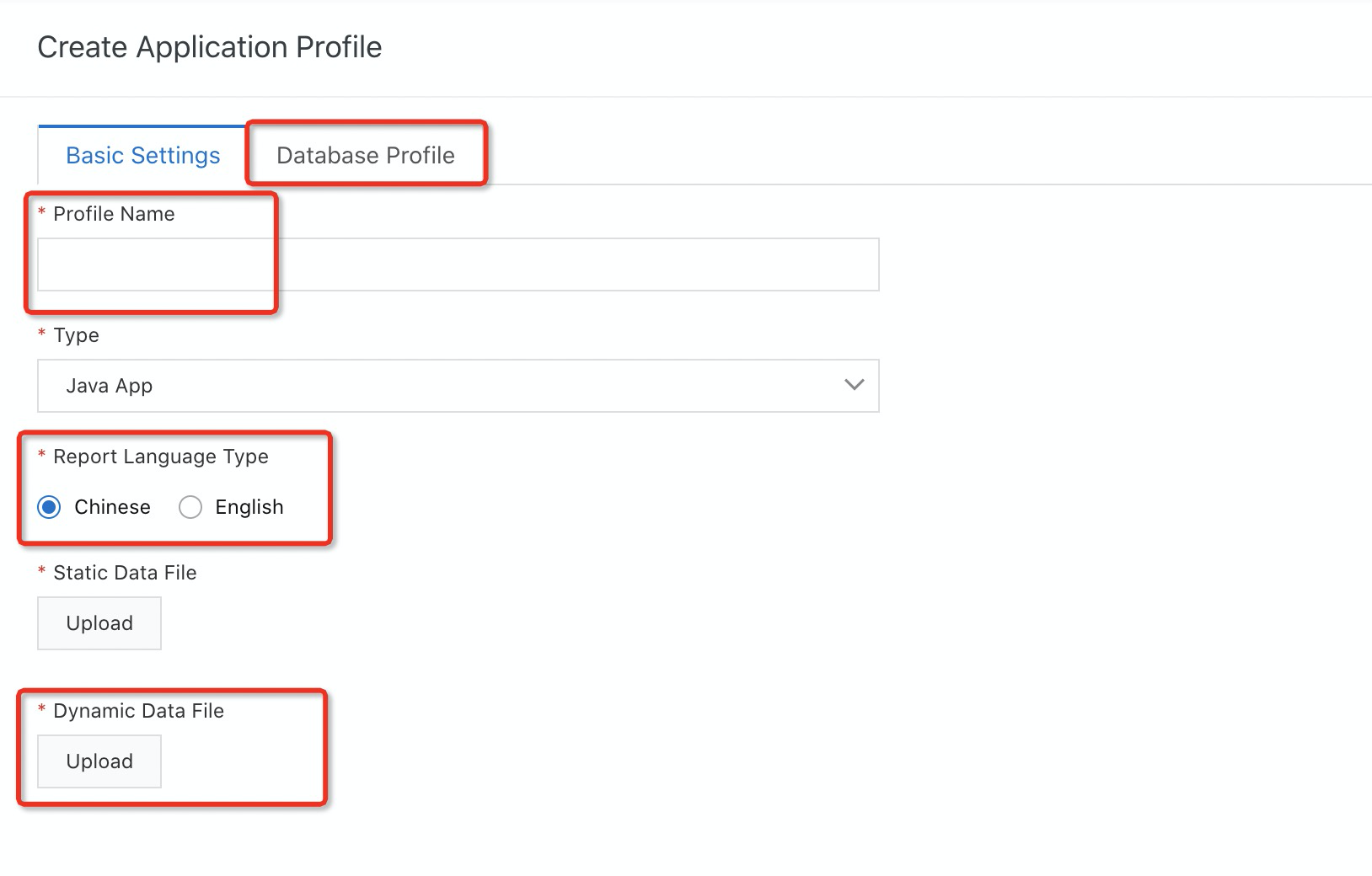This screenshot has width=1372, height=876.
Task: Click the red asterisk beside Report Language Type
Action: [x=42, y=456]
